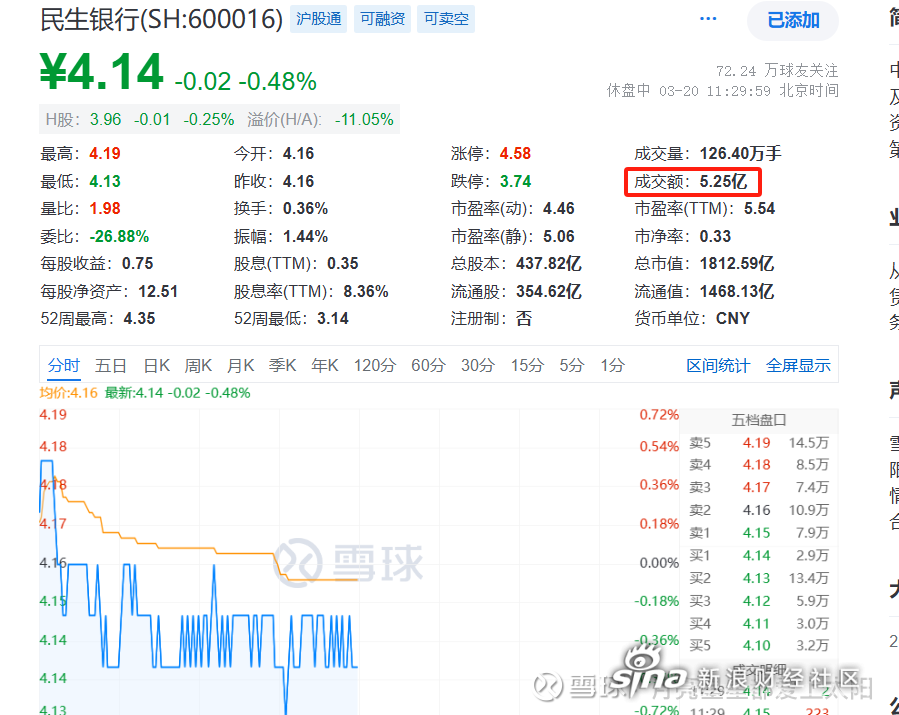This screenshot has height=715, width=899.
Task: Click the 买1 order row at 4.14
Action: coord(759,556)
